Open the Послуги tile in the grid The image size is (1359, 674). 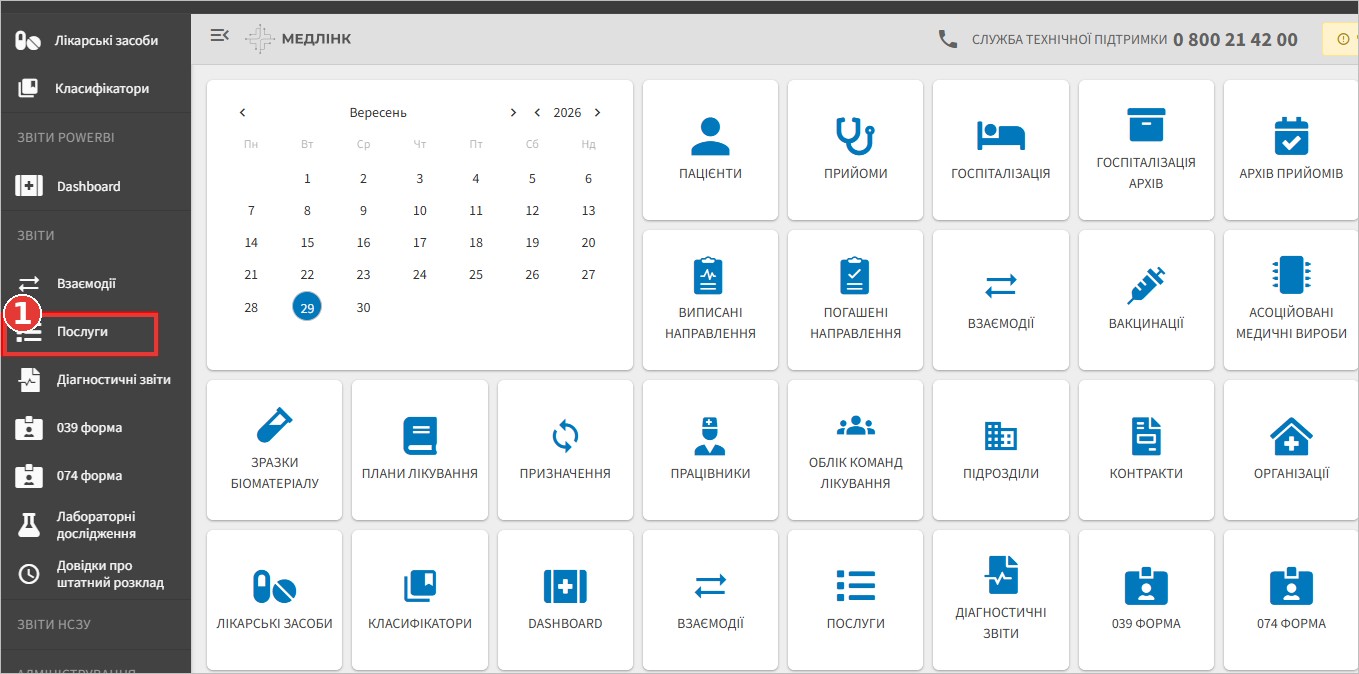click(855, 600)
